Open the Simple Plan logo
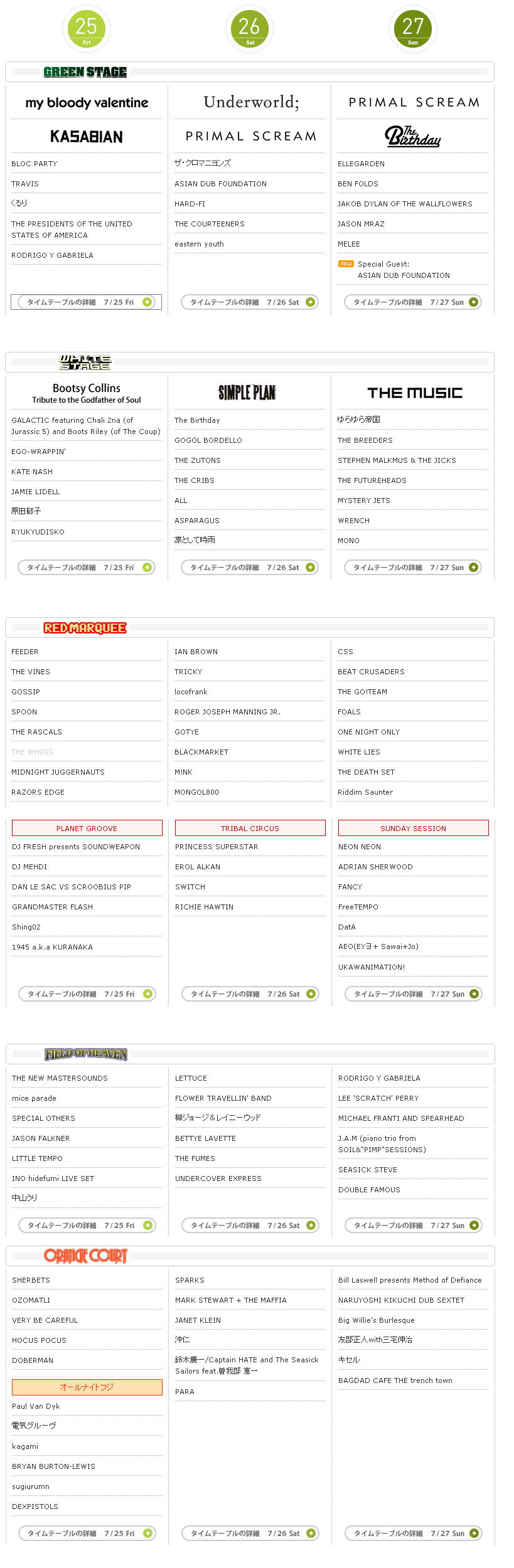Screen dimensions: 514x1568 pyautogui.click(x=247, y=393)
